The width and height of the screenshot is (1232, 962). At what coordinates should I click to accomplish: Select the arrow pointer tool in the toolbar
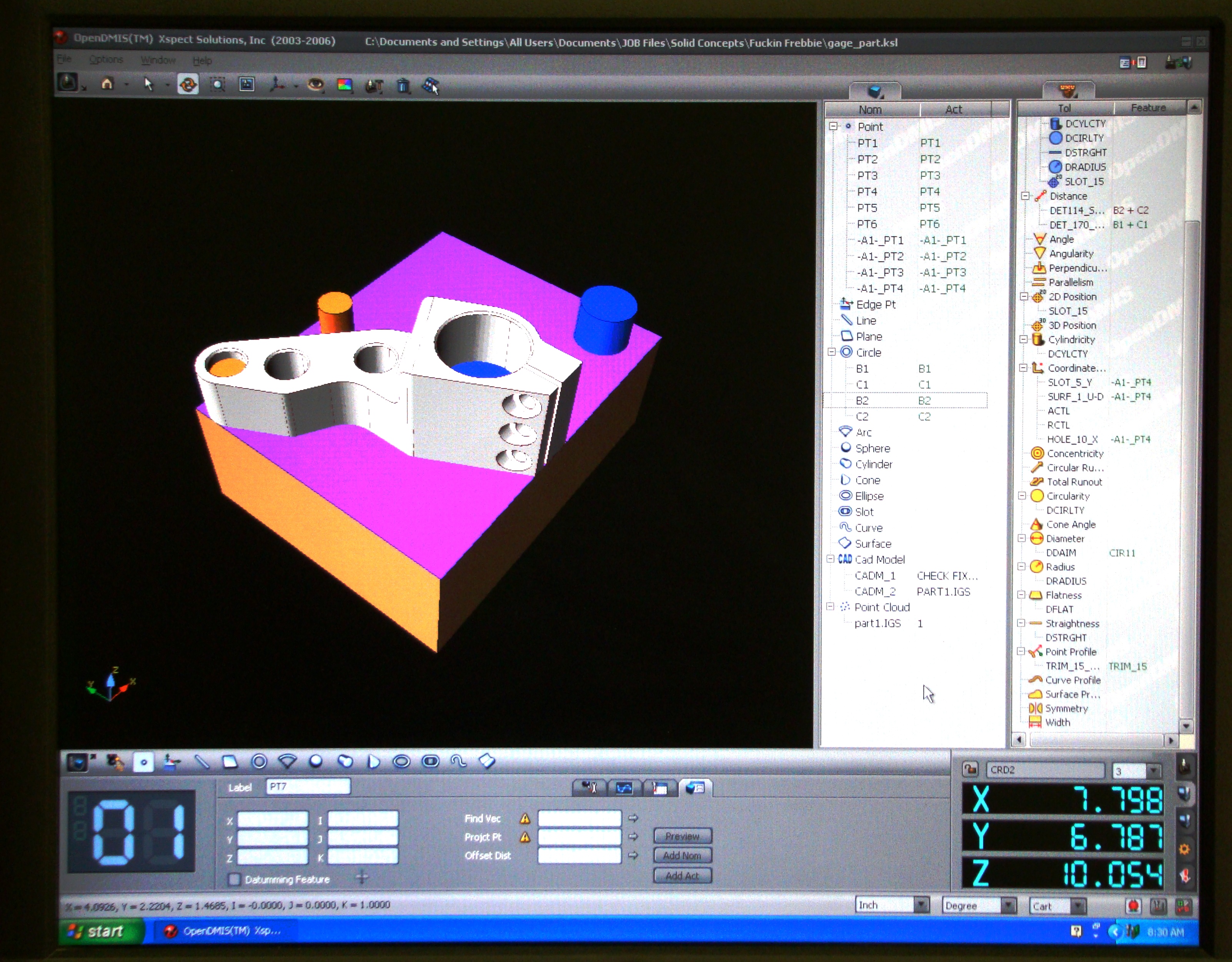click(148, 85)
